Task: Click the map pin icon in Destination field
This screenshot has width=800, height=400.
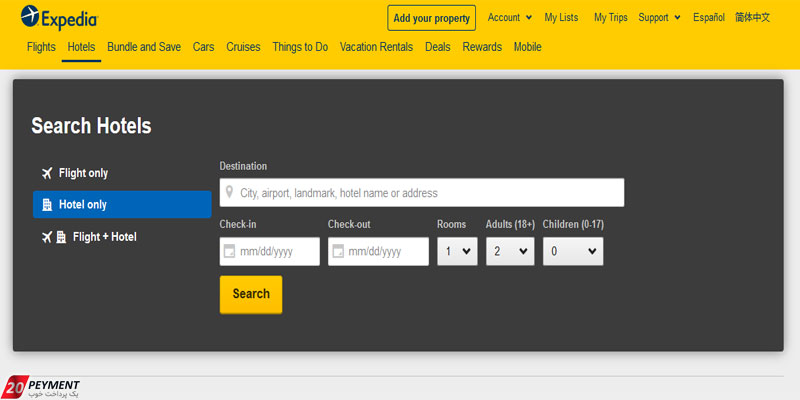Action: tap(230, 192)
